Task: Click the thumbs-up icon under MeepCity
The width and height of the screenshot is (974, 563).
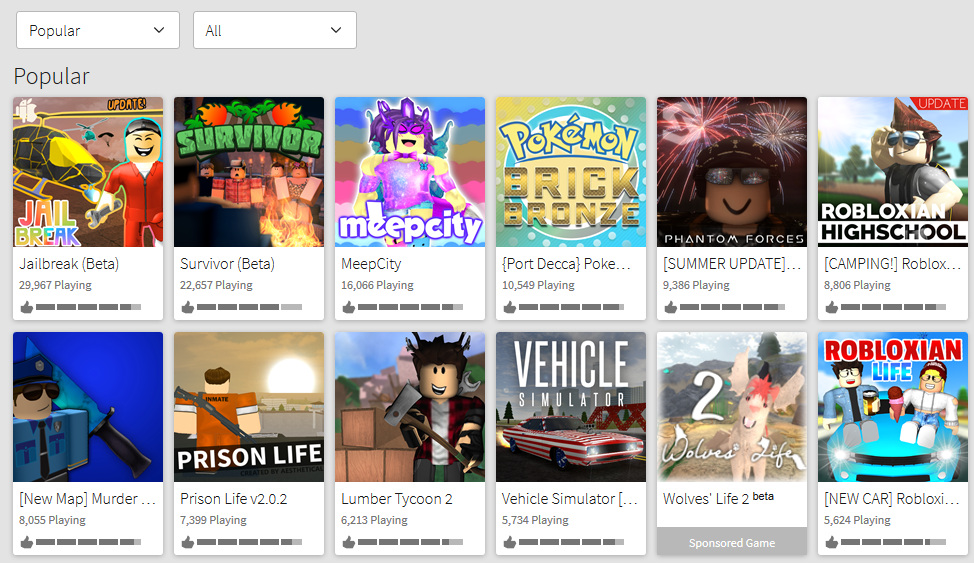Action: pyautogui.click(x=349, y=307)
